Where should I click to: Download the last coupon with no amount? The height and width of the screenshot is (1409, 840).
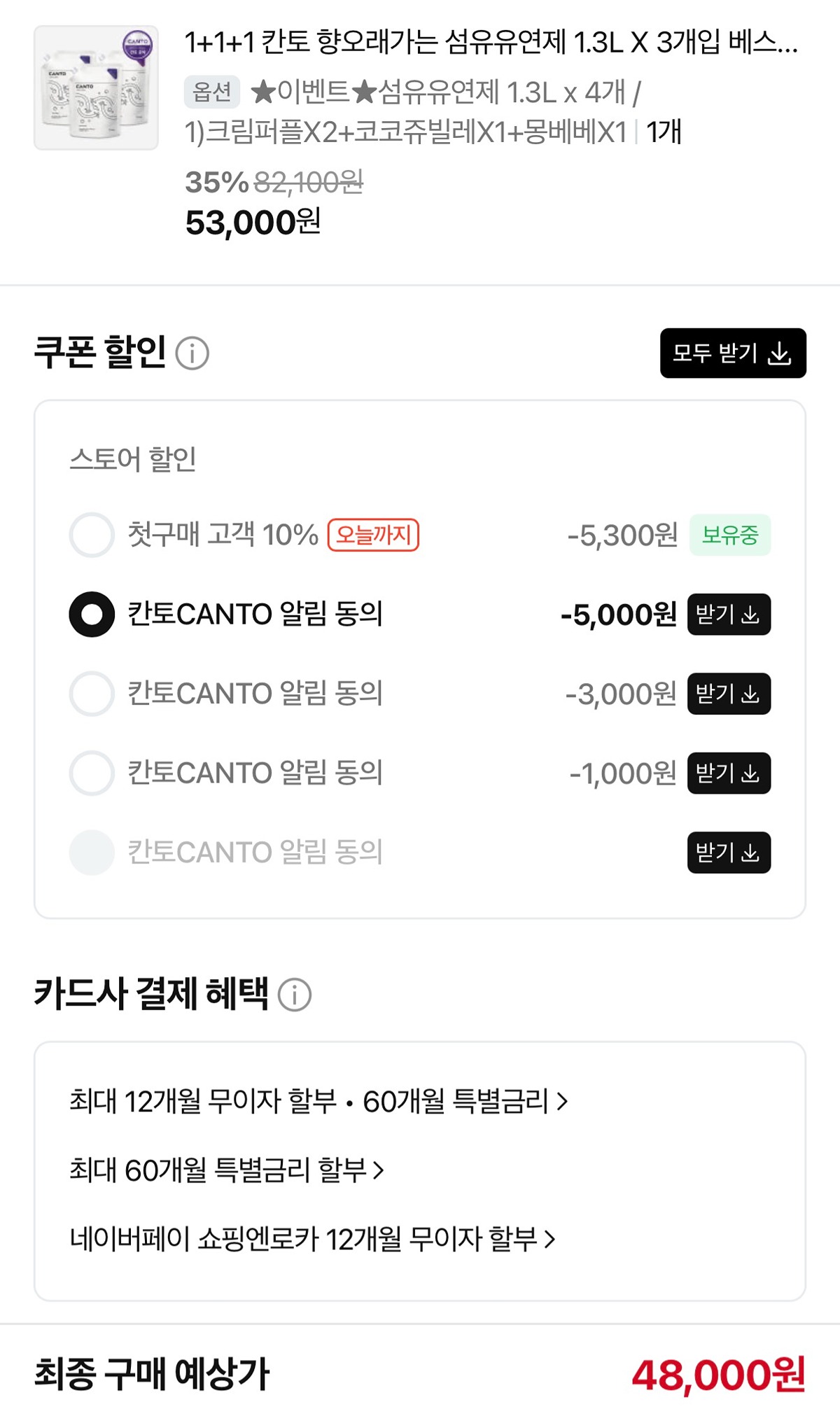click(x=729, y=853)
